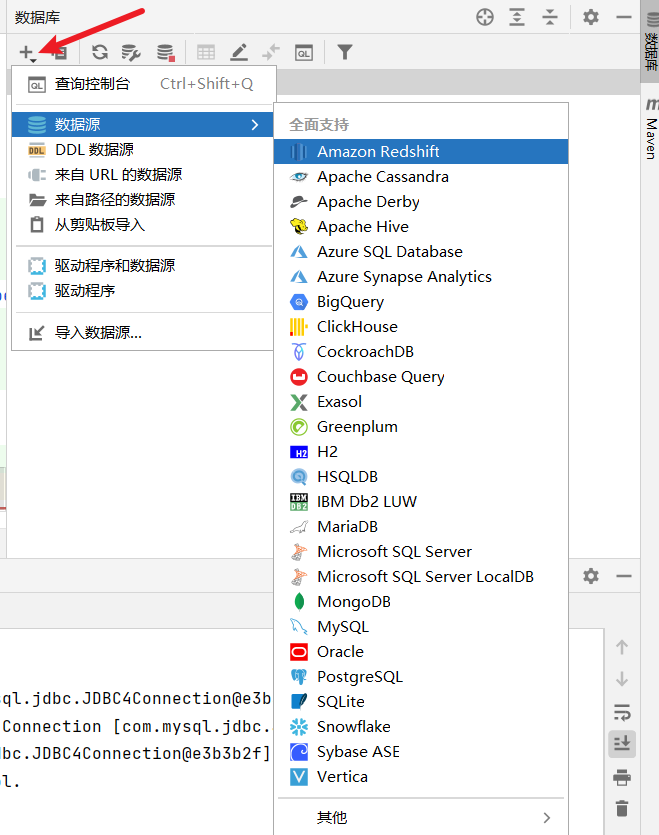
Task: Open the Maven side tab
Action: [651, 129]
